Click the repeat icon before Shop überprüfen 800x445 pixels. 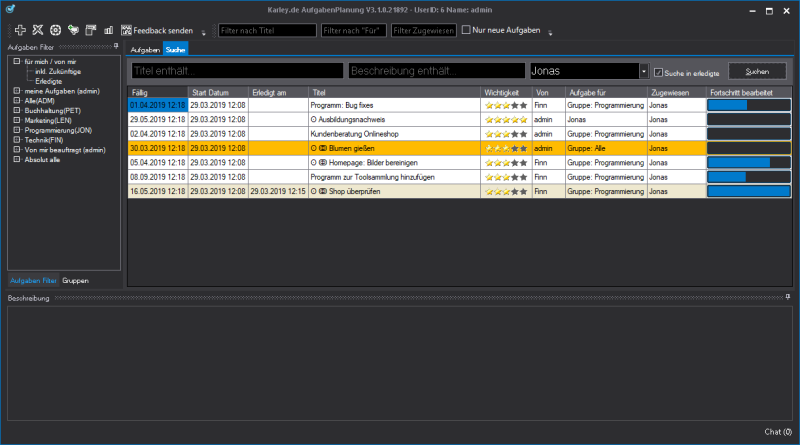coord(322,191)
